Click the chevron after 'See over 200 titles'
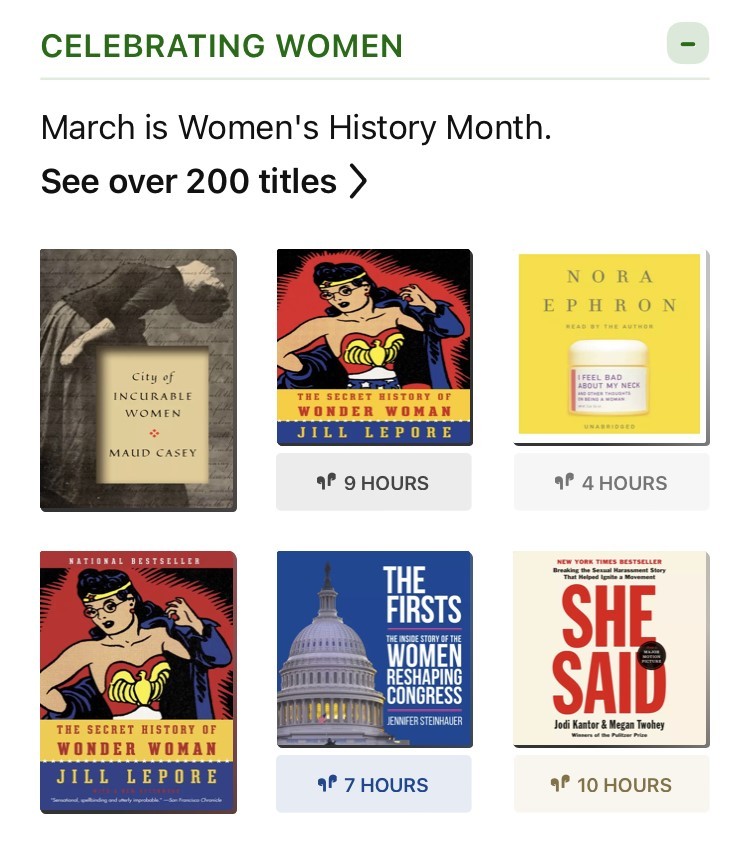 (360, 181)
